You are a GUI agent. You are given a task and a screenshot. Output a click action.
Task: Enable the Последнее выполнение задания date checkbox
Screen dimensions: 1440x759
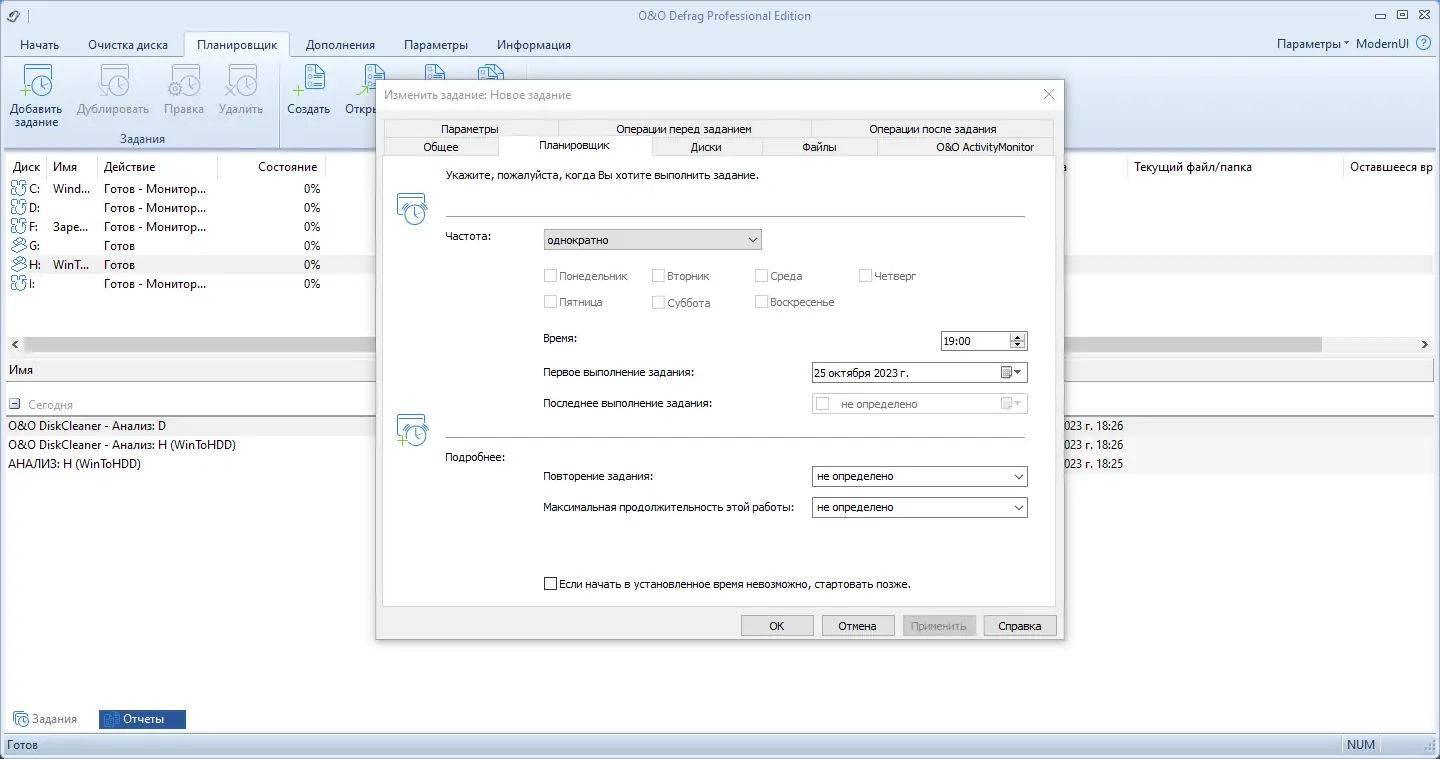tap(823, 404)
